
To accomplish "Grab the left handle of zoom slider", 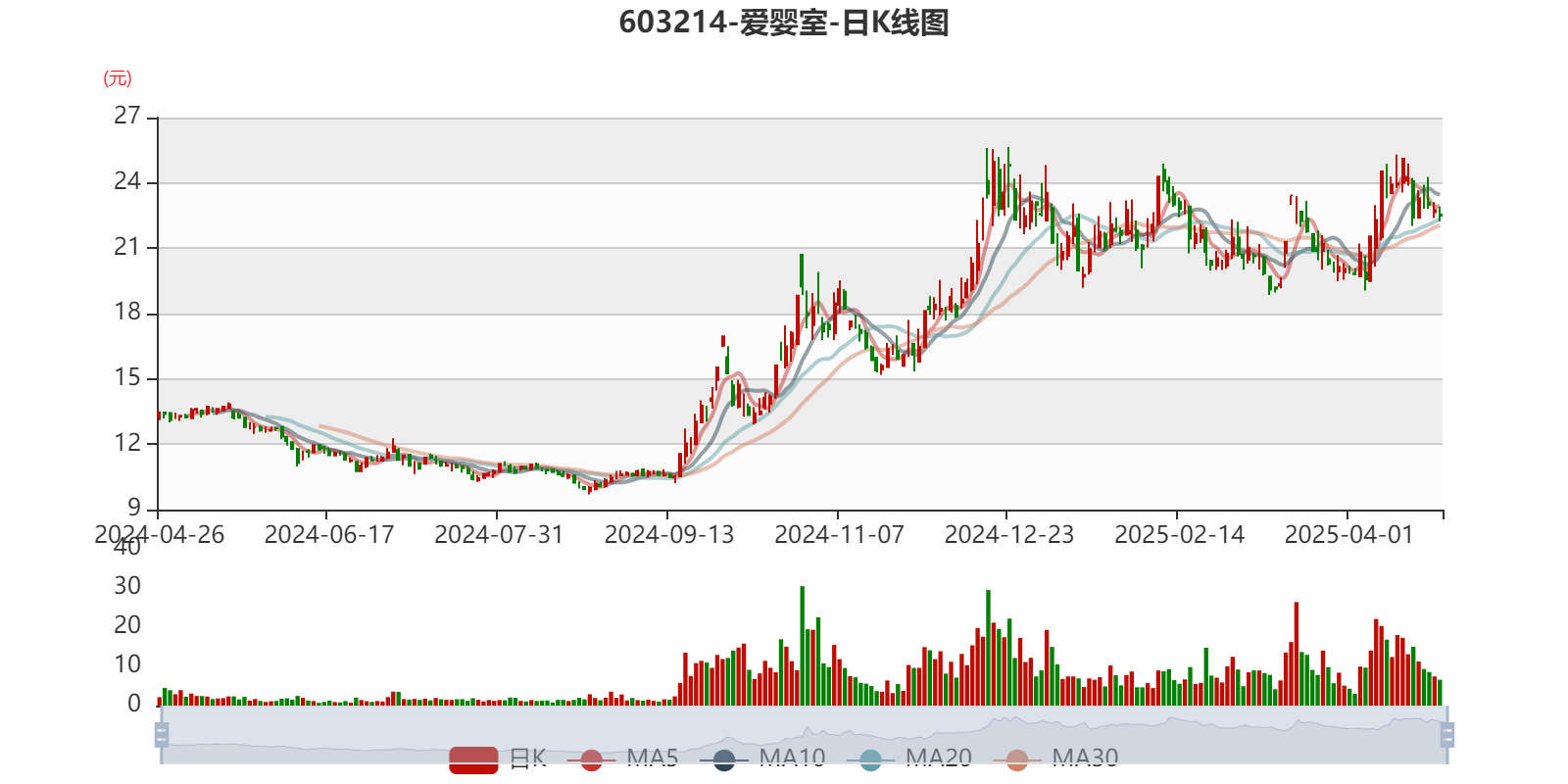I will pos(160,734).
